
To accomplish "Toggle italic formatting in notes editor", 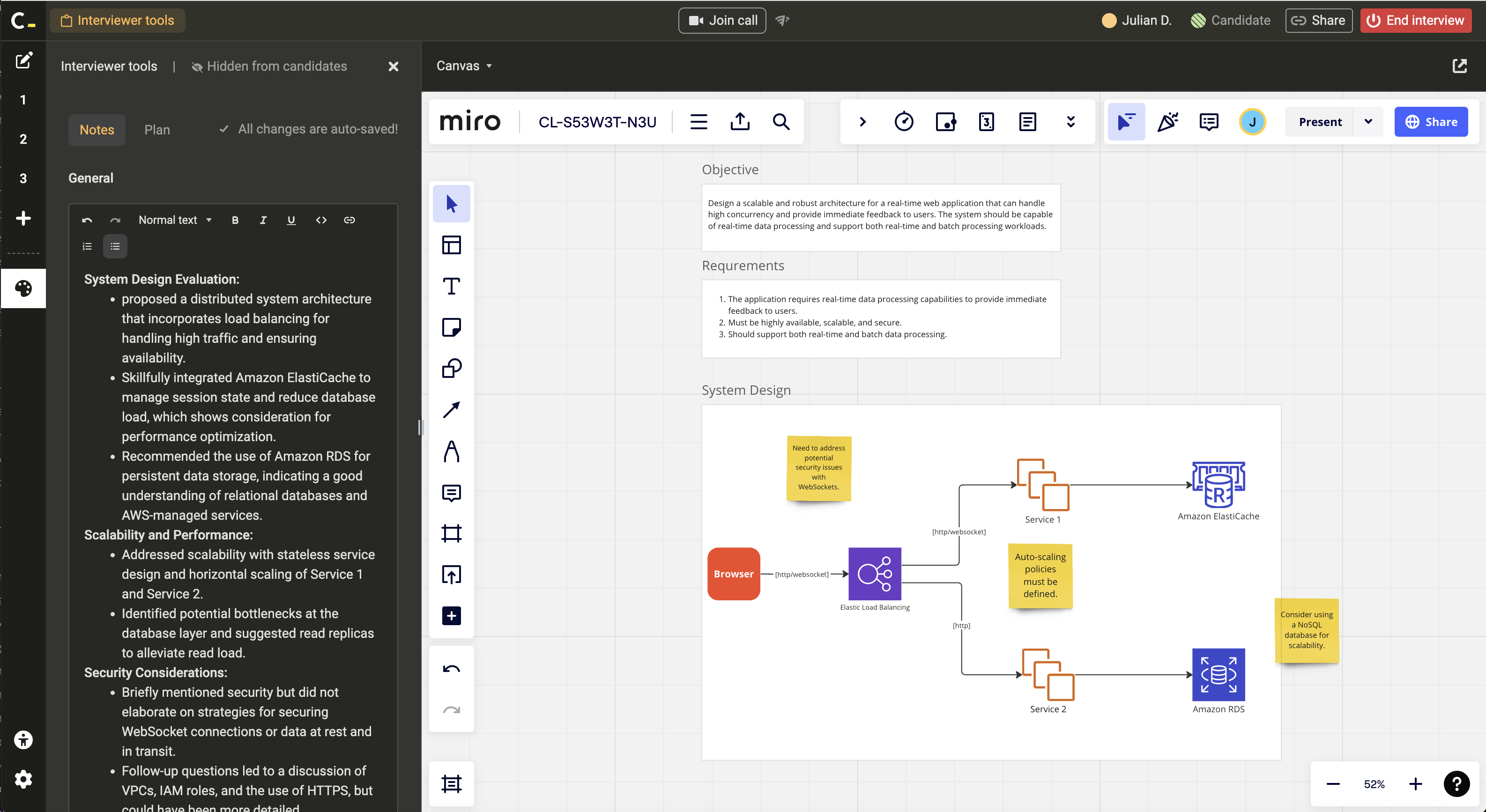I will (x=263, y=220).
